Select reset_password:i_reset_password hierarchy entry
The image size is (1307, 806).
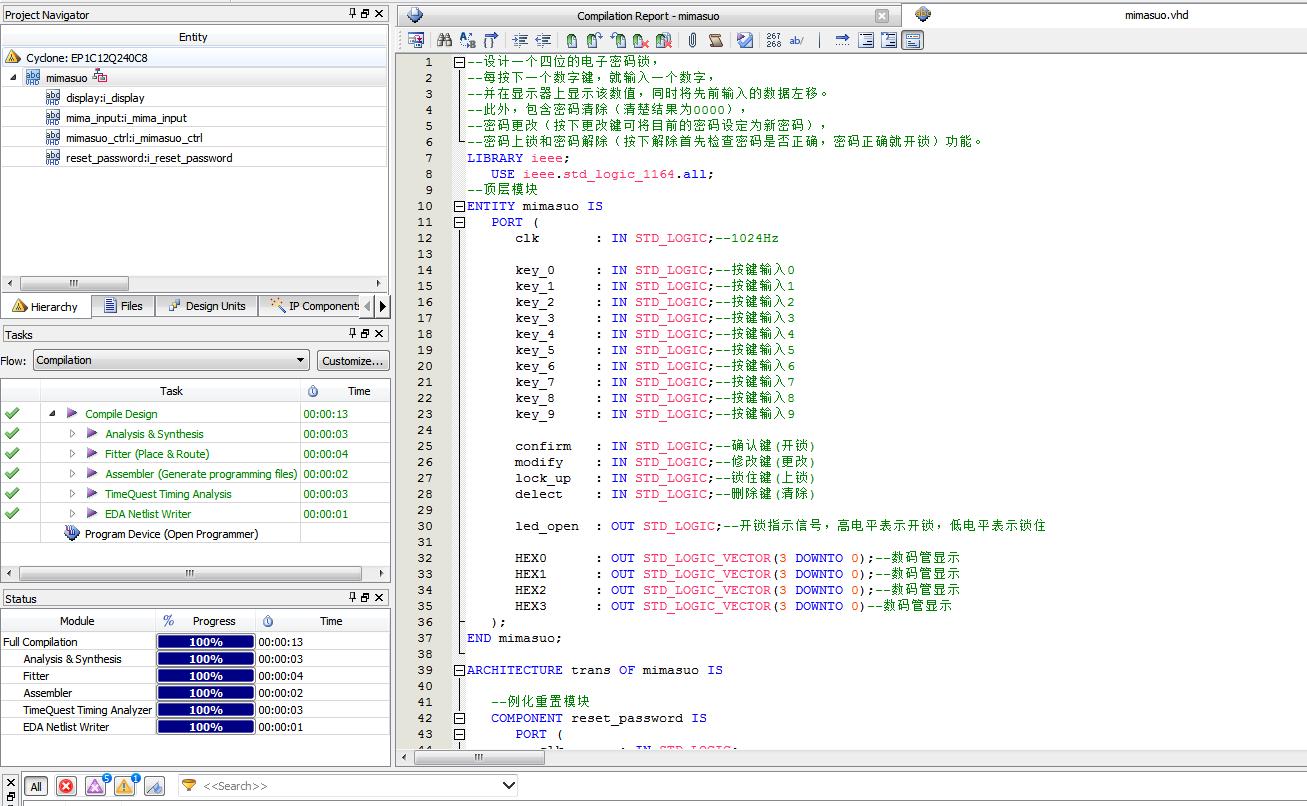pyautogui.click(x=149, y=158)
